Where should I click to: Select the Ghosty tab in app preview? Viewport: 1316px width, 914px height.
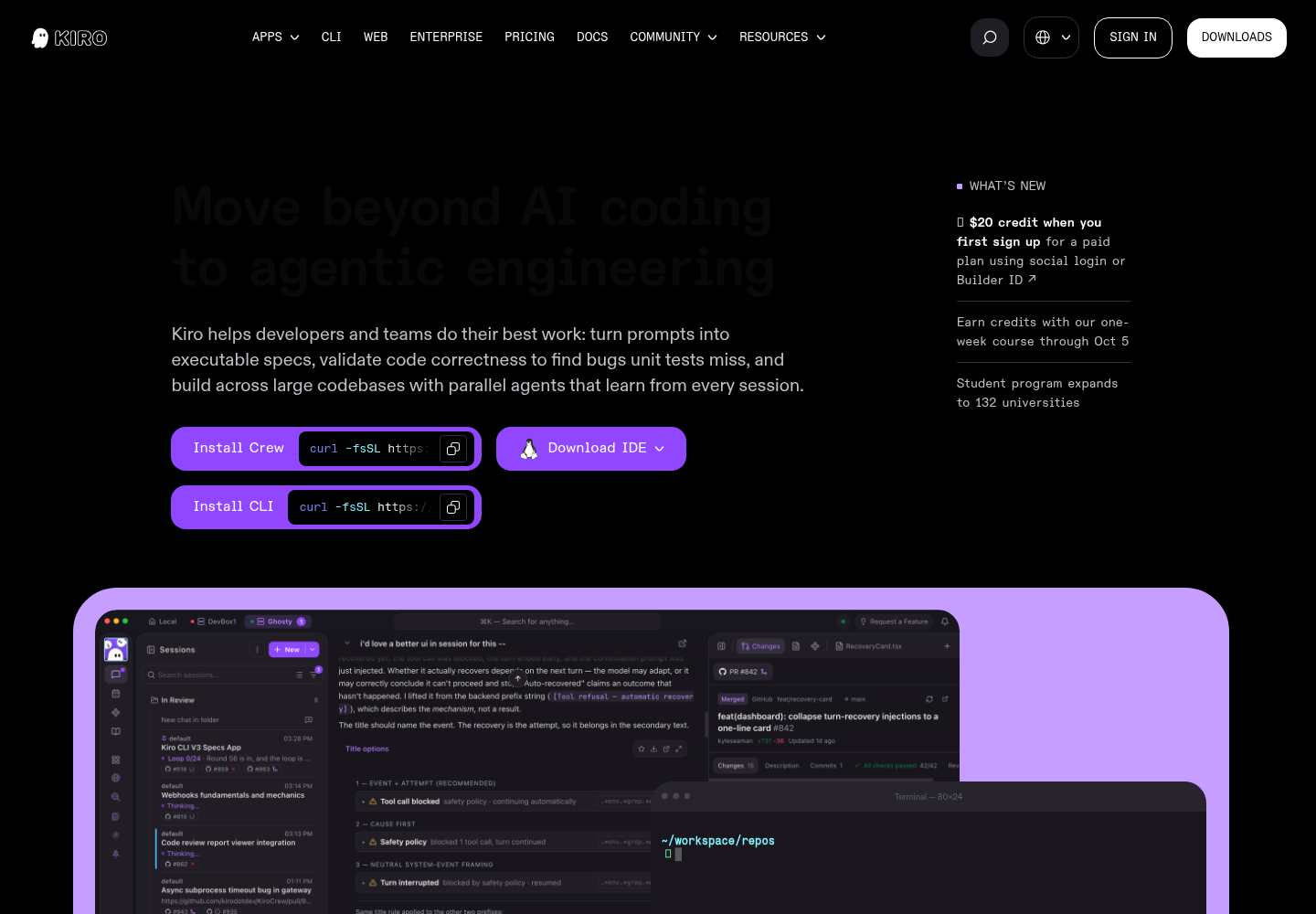(279, 622)
